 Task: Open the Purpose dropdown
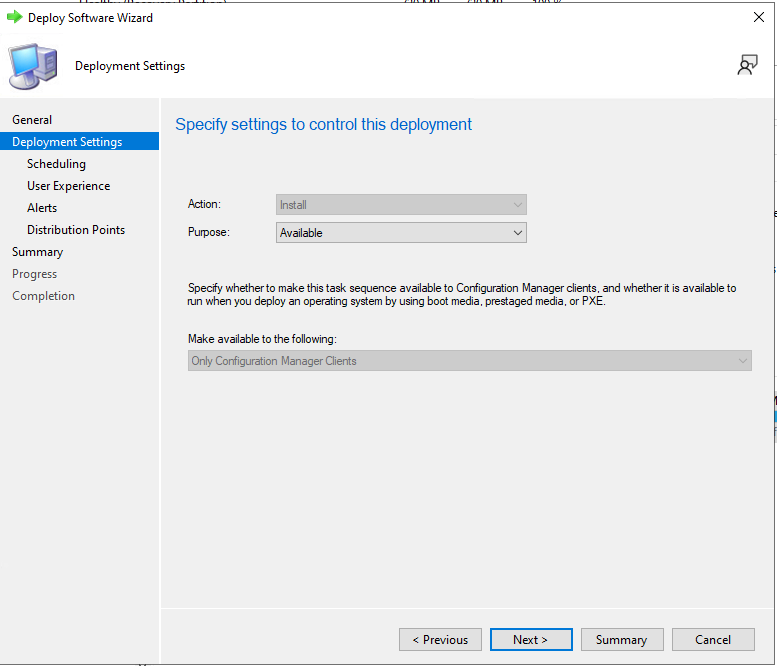[401, 233]
